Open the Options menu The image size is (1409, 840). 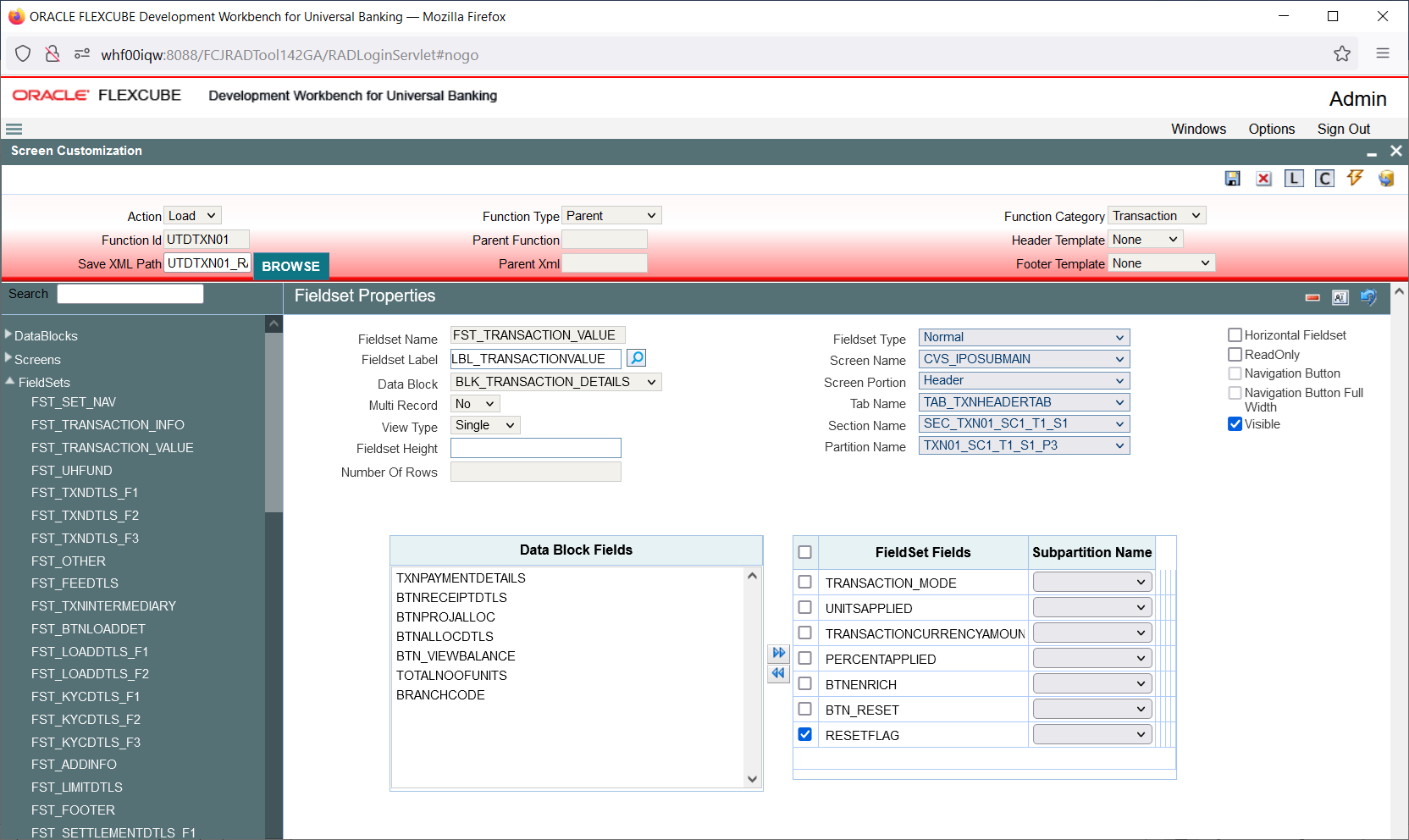tap(1271, 129)
